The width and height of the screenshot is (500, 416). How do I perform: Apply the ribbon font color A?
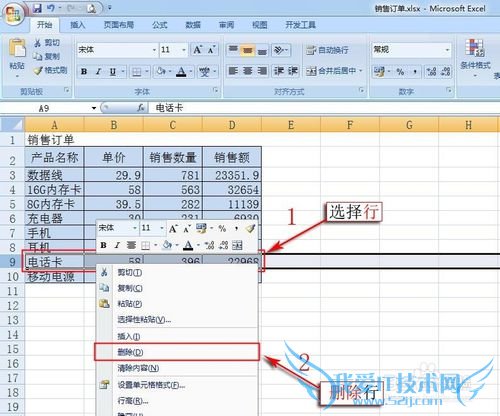point(181,71)
